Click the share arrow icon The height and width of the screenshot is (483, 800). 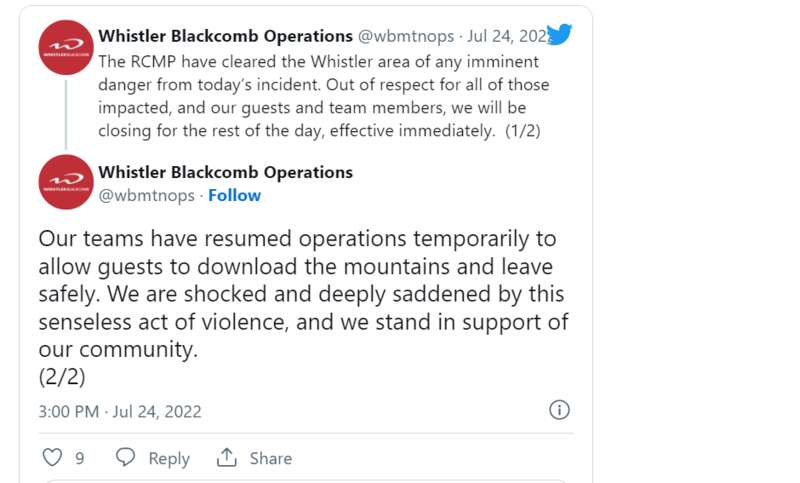227,458
